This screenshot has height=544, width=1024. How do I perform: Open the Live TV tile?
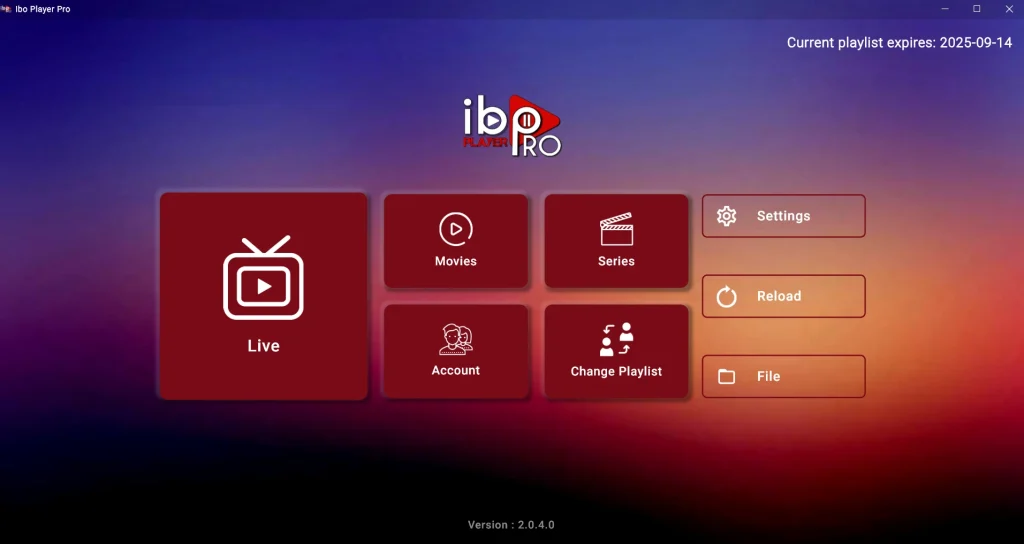(263, 296)
